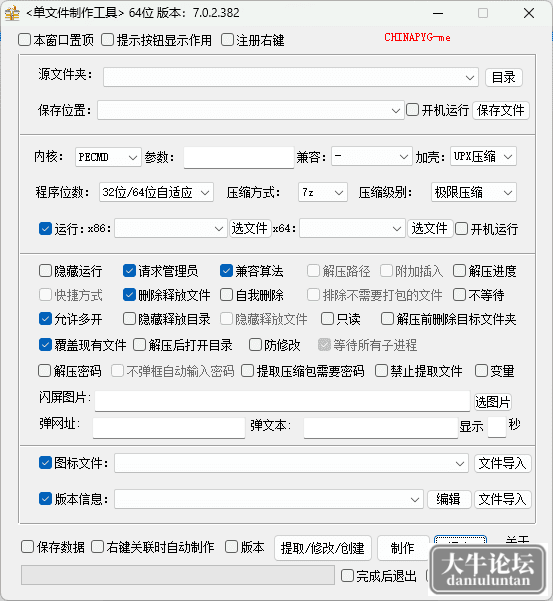Image resolution: width=553 pixels, height=601 pixels.
Task: Enable 完成后退出 checkbox
Action: tap(348, 576)
